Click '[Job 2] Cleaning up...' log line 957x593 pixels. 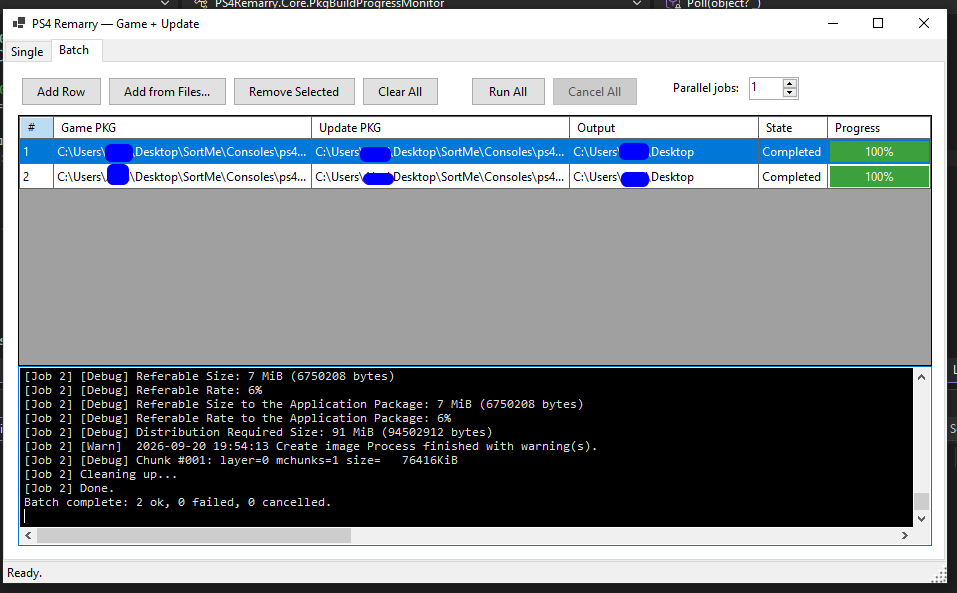[101, 474]
